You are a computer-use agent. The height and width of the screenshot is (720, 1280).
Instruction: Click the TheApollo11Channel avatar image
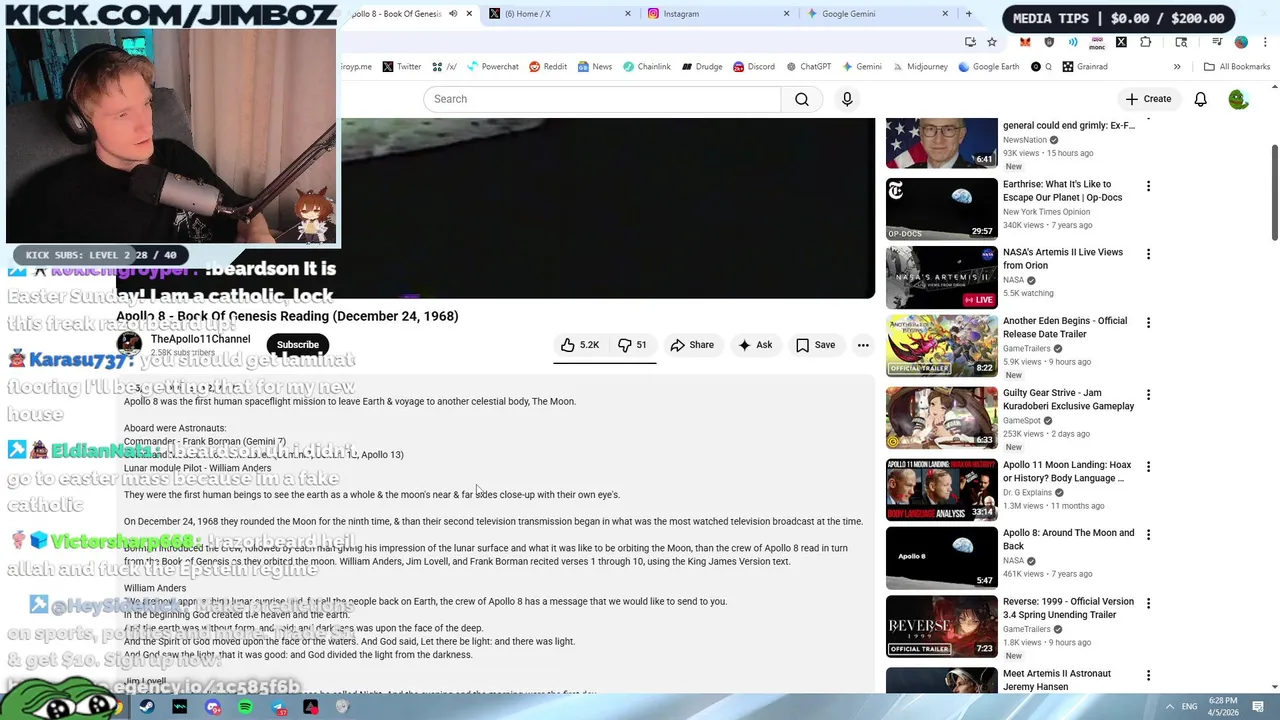pyautogui.click(x=129, y=345)
